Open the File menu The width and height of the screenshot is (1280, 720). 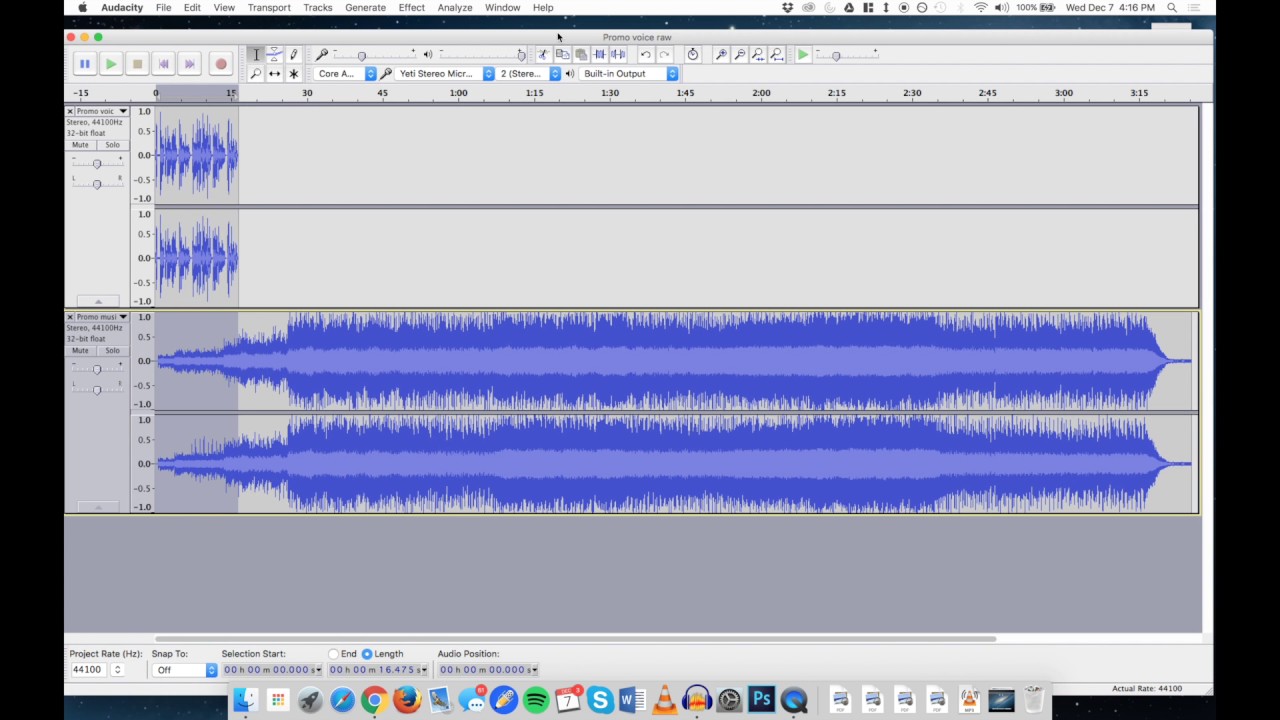[163, 7]
